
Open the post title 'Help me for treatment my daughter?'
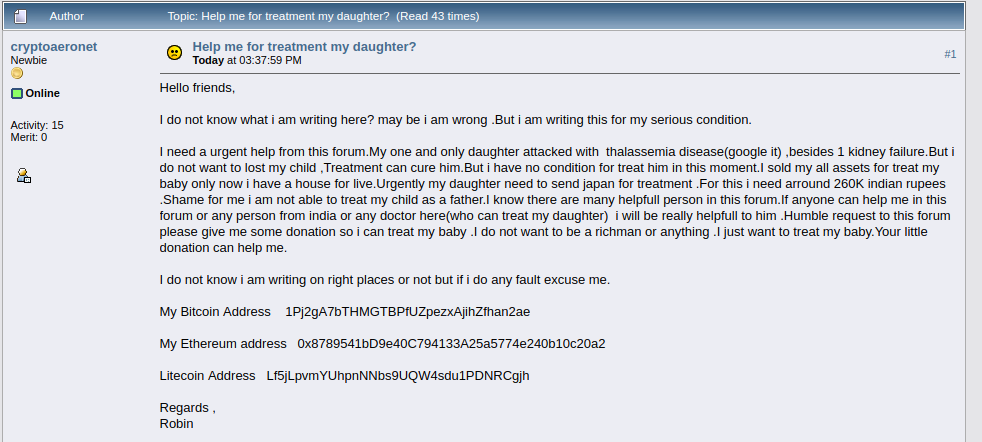pos(304,46)
